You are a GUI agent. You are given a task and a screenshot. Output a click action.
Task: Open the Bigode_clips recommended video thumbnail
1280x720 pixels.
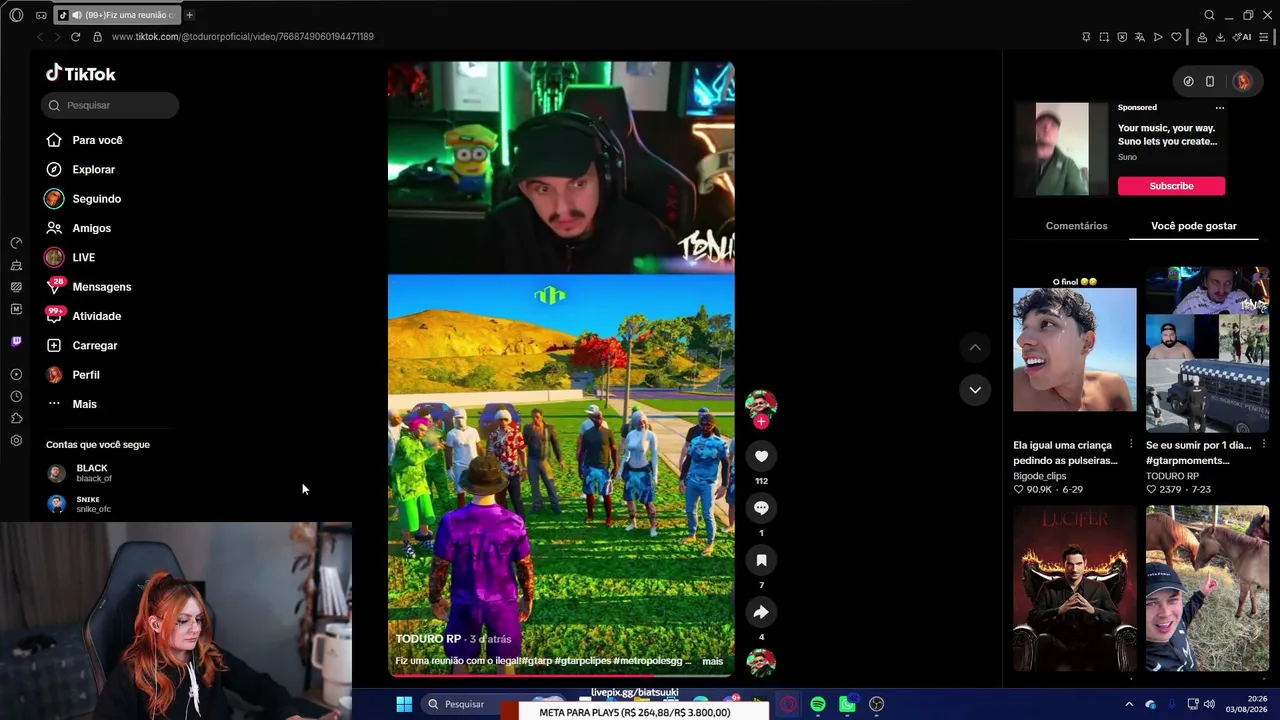tap(1075, 349)
